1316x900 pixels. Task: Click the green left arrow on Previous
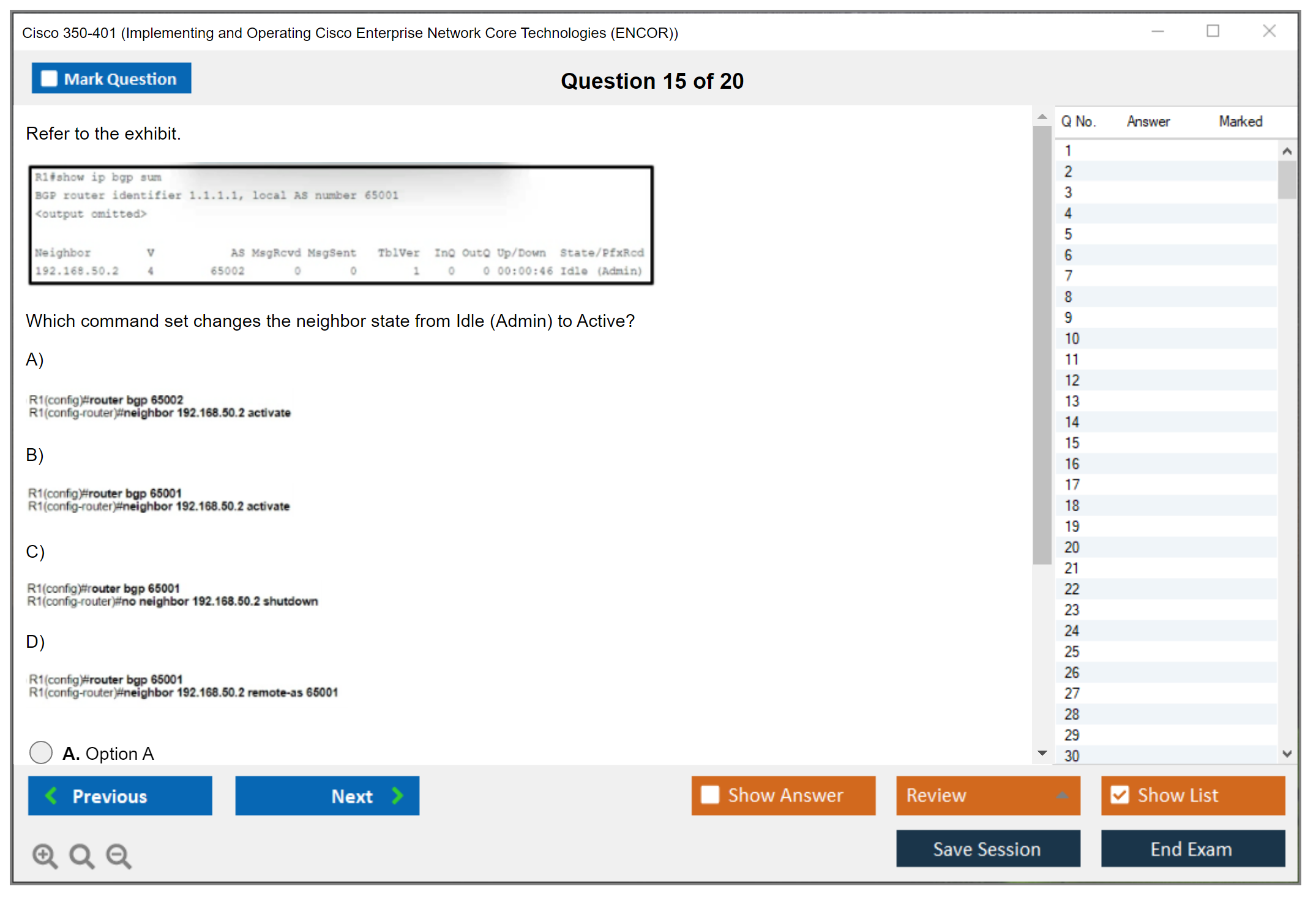point(52,795)
